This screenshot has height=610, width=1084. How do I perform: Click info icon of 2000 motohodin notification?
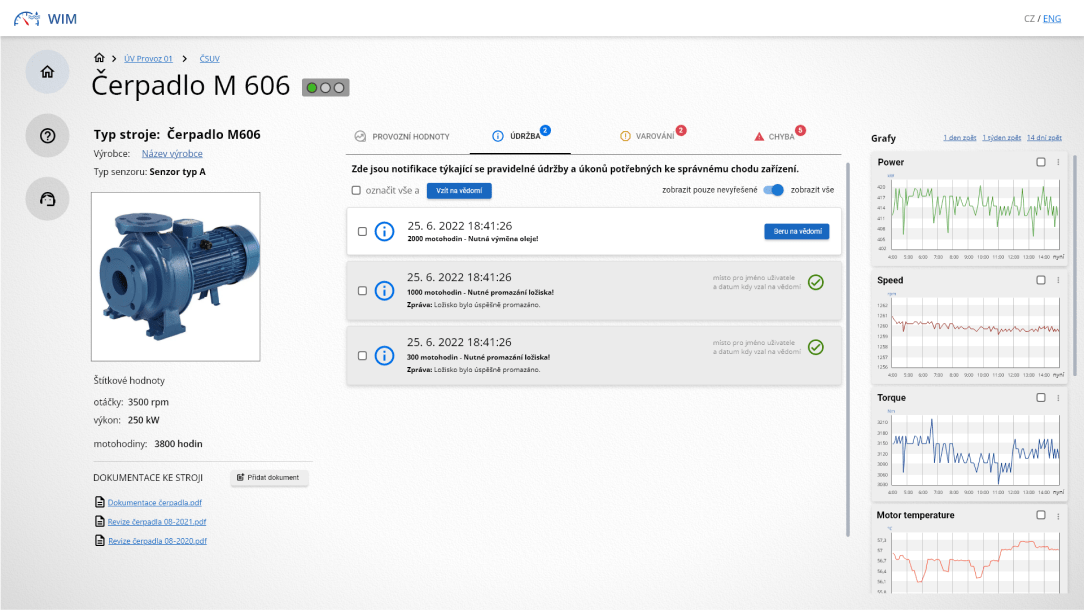pyautogui.click(x=384, y=232)
